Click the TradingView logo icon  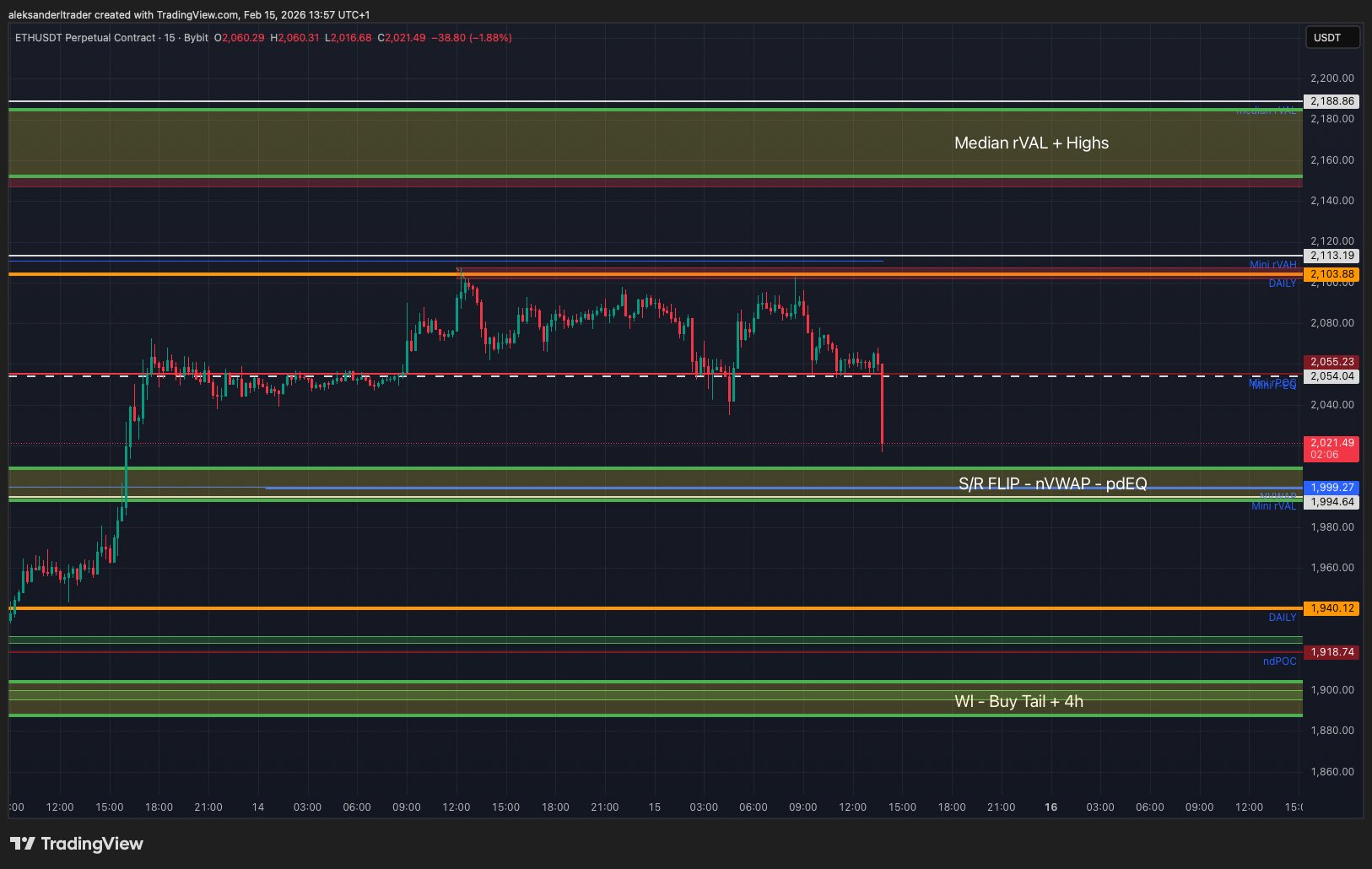[x=22, y=844]
